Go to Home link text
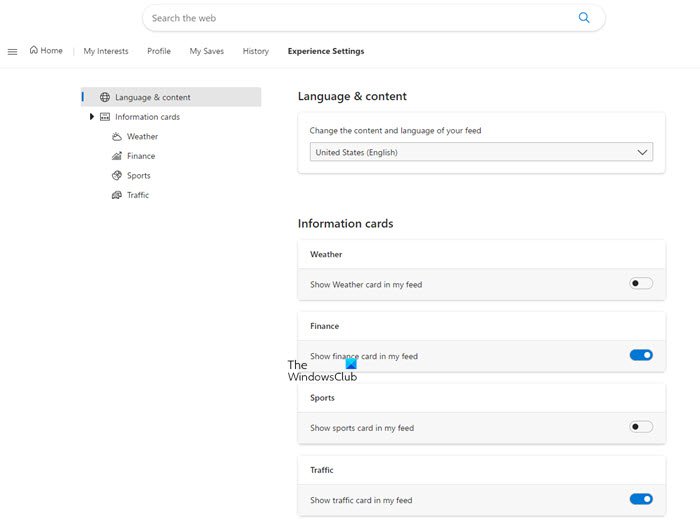This screenshot has height=528, width=700. coord(51,50)
